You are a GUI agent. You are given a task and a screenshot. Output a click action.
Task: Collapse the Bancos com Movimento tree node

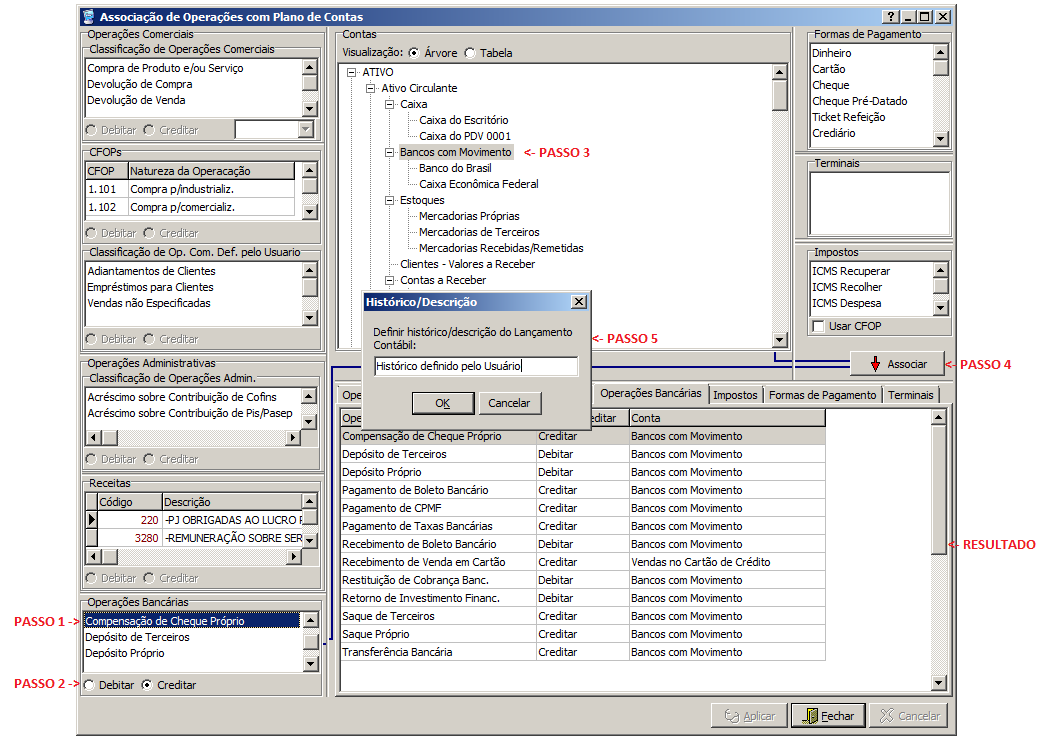(390, 153)
